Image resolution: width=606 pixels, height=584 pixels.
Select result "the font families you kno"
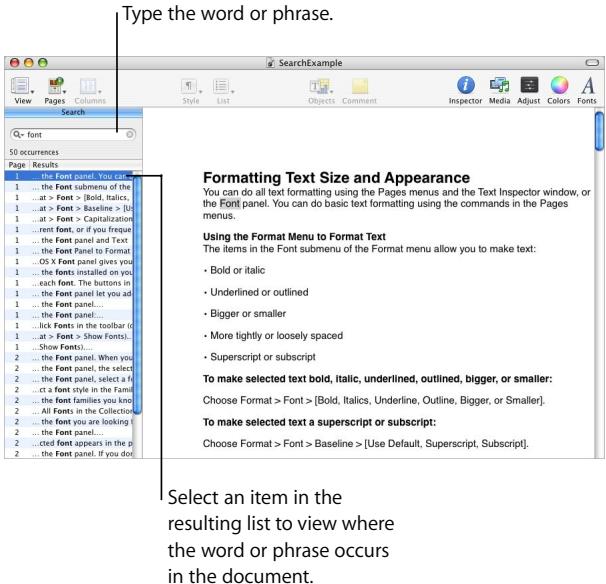(69, 400)
